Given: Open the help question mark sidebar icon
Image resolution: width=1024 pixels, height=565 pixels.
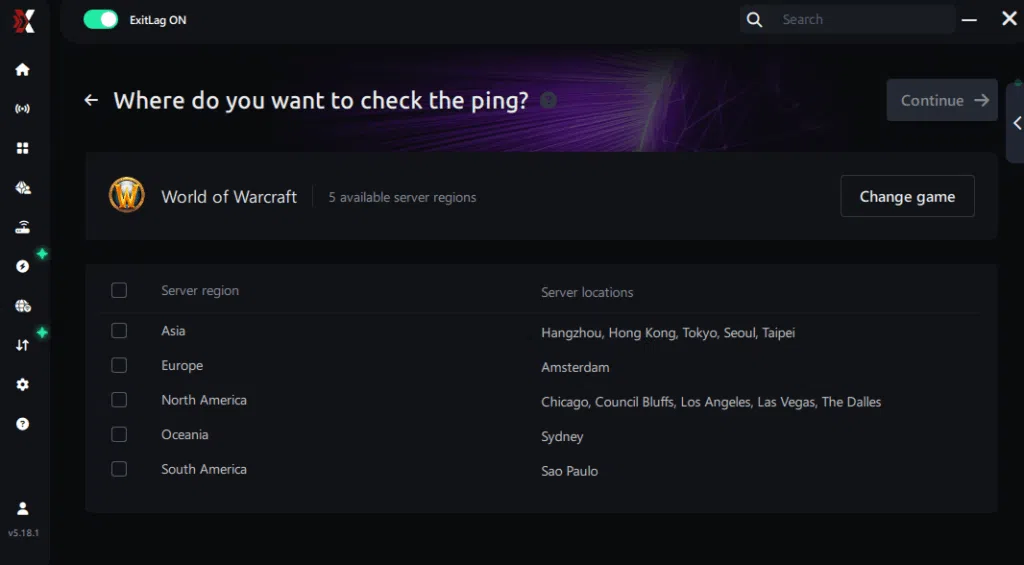Looking at the screenshot, I should tap(22, 424).
